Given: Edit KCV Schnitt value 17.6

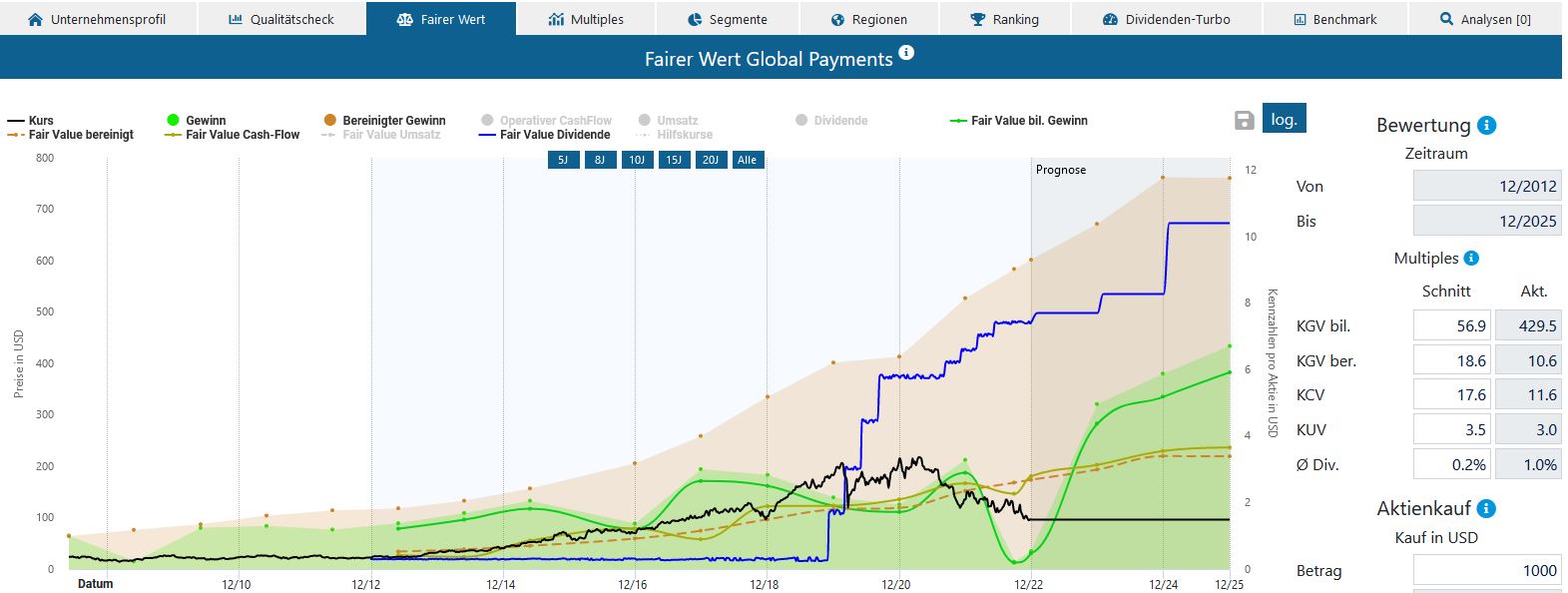Looking at the screenshot, I should tap(1452, 394).
